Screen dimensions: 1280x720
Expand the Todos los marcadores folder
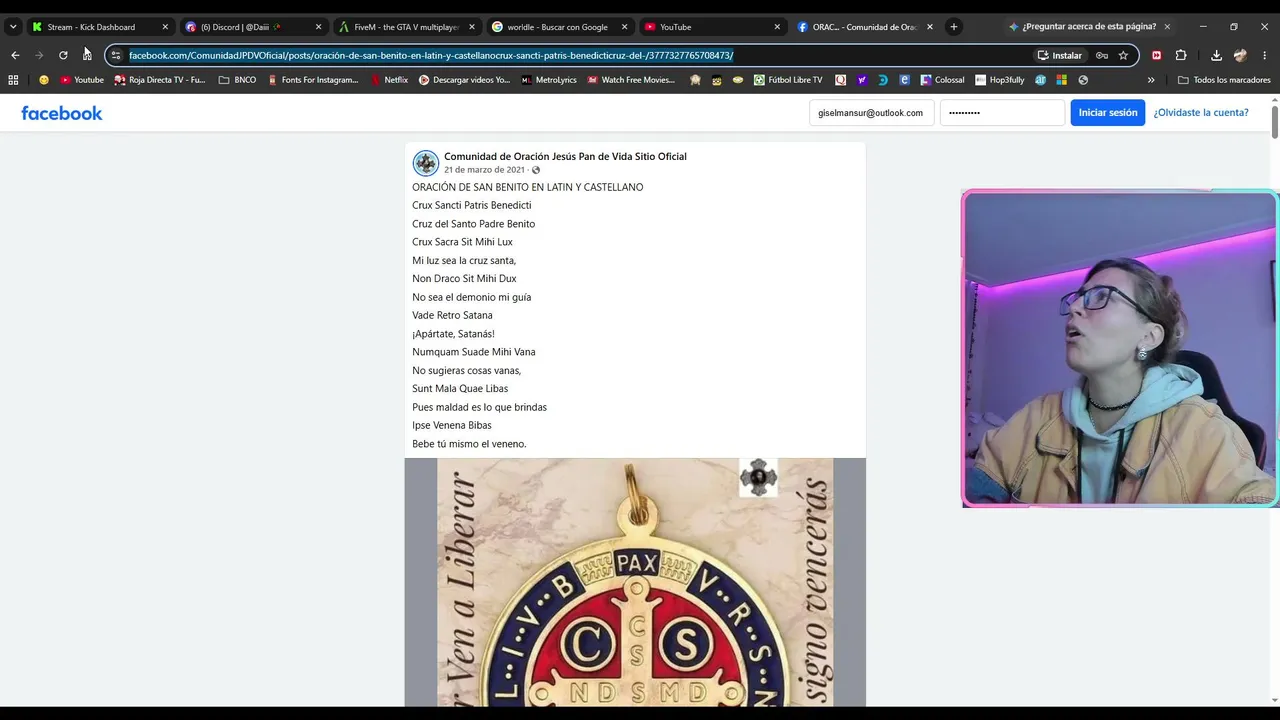pos(1224,80)
